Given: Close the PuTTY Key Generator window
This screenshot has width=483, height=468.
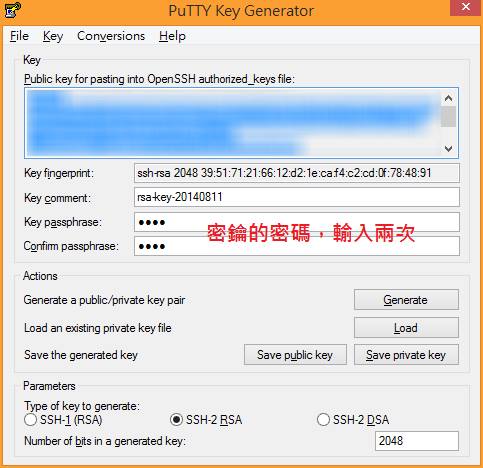Looking at the screenshot, I should coord(466,7).
